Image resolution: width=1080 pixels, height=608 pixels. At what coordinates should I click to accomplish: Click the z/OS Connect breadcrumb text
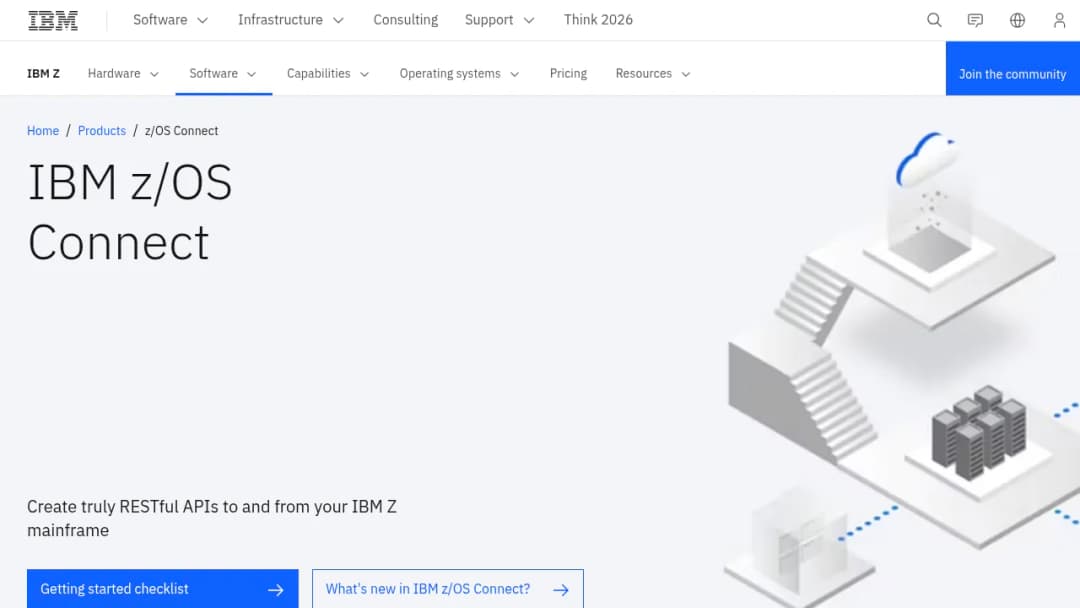point(181,131)
